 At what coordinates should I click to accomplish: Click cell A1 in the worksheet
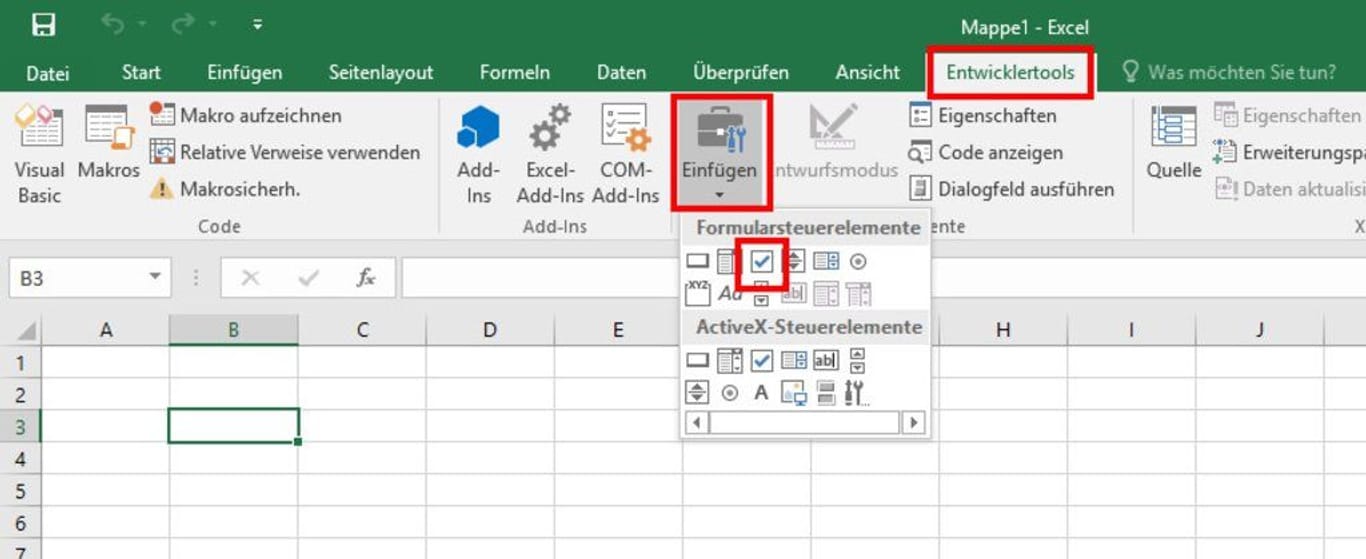pos(106,361)
